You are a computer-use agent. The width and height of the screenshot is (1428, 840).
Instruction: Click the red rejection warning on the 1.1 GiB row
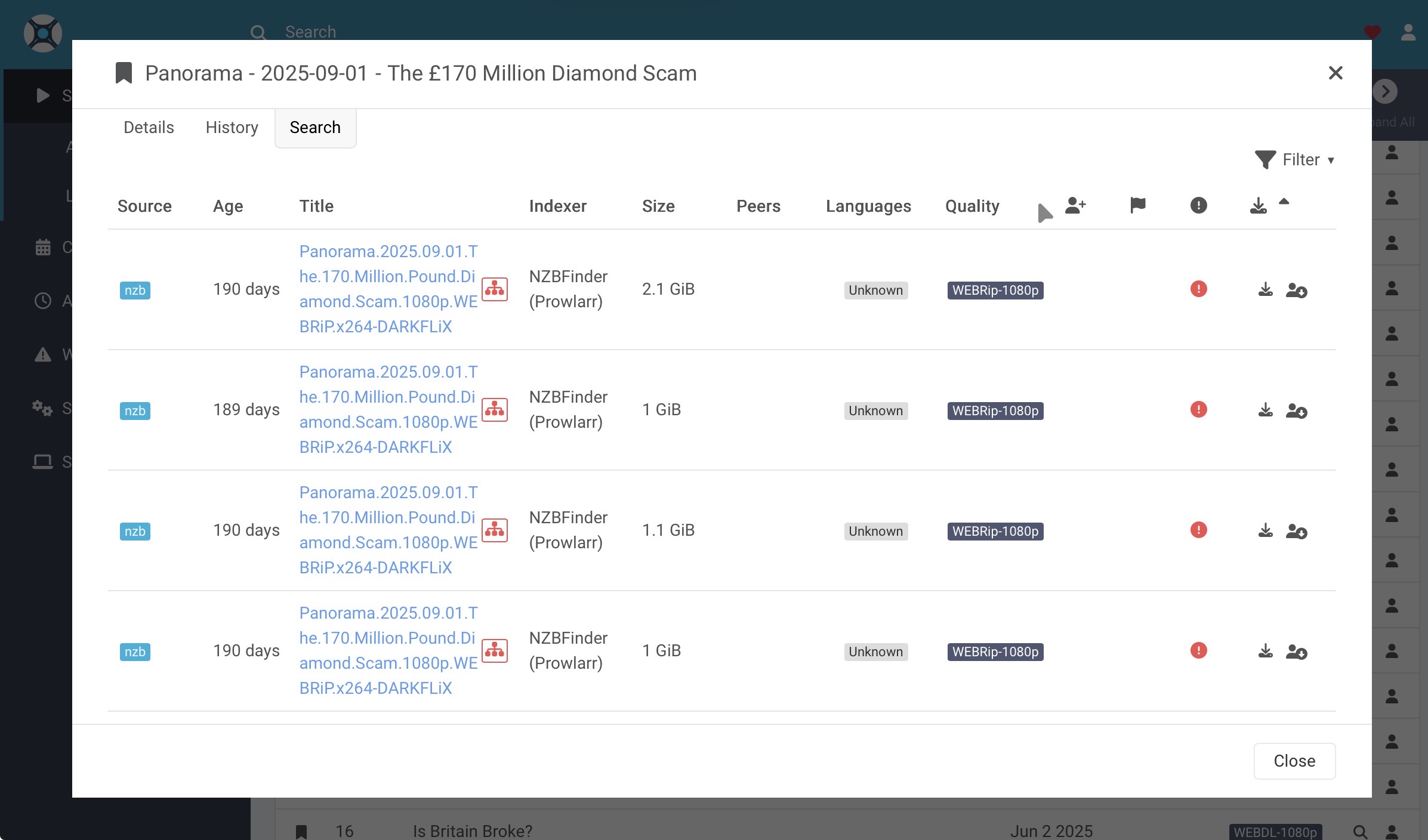[x=1198, y=530]
